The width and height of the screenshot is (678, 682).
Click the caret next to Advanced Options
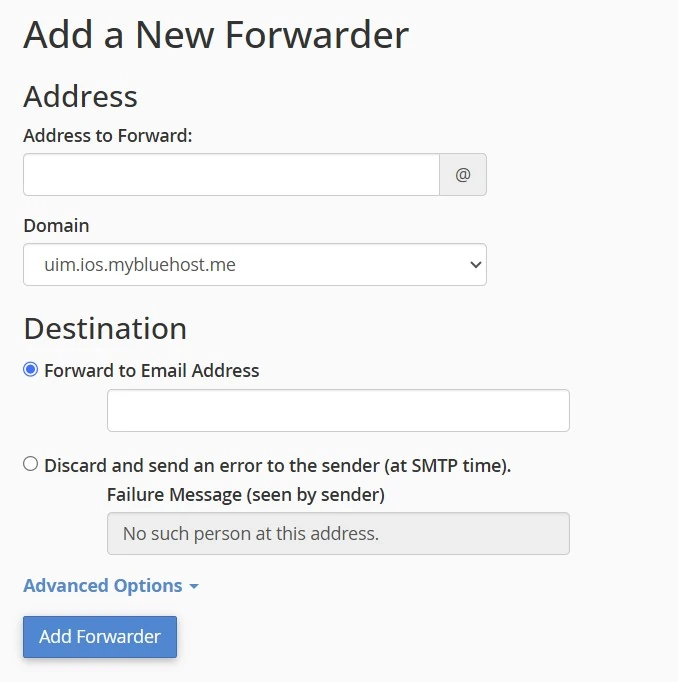point(194,586)
